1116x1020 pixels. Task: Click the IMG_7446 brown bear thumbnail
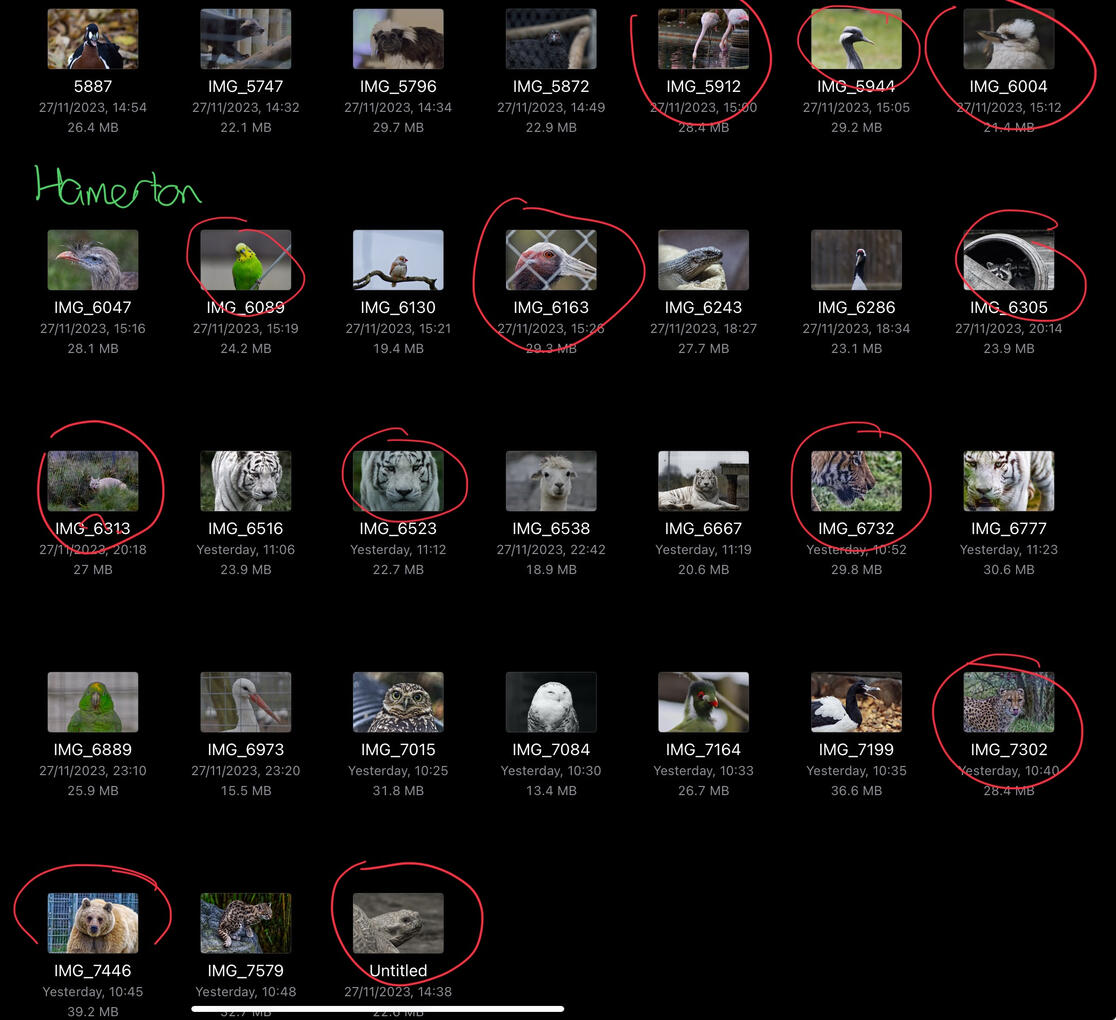point(93,923)
